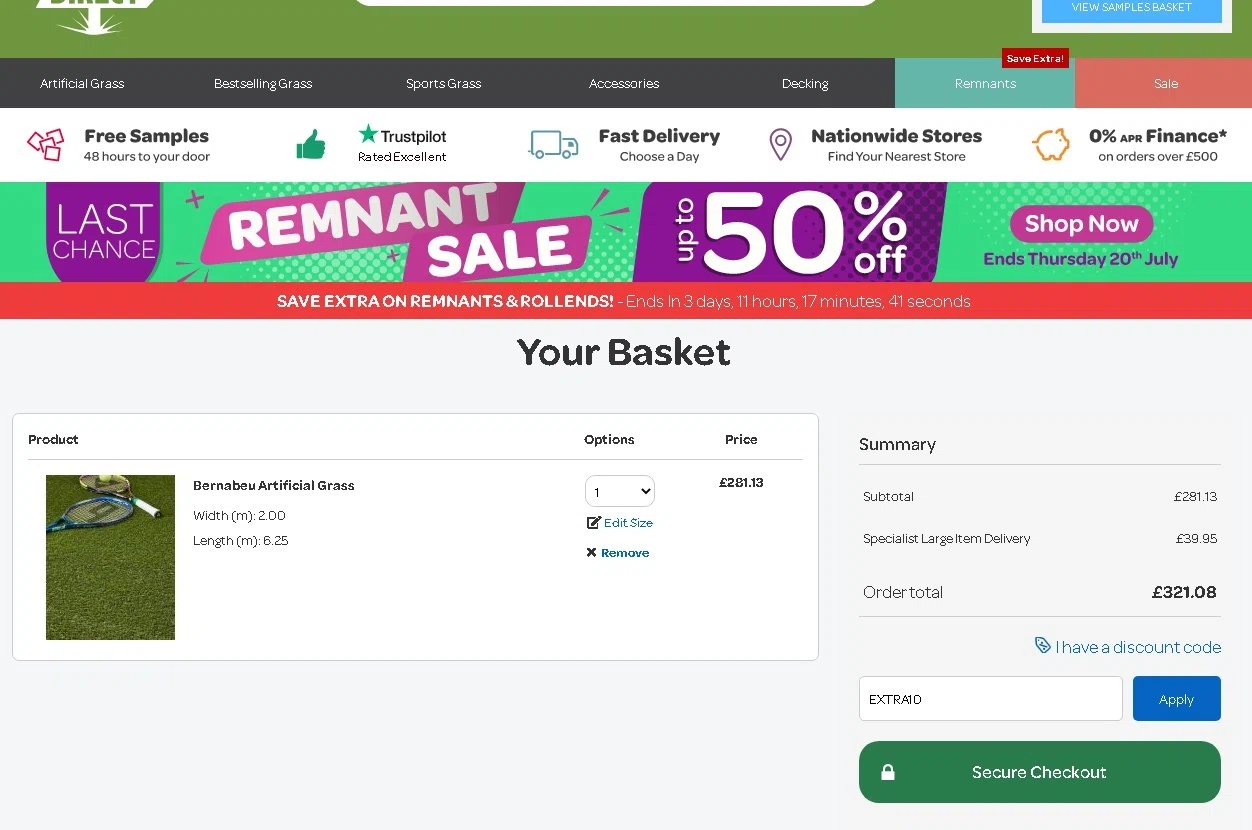The height and width of the screenshot is (830, 1252).
Task: Click the Fast Delivery truck icon
Action: tap(553, 145)
